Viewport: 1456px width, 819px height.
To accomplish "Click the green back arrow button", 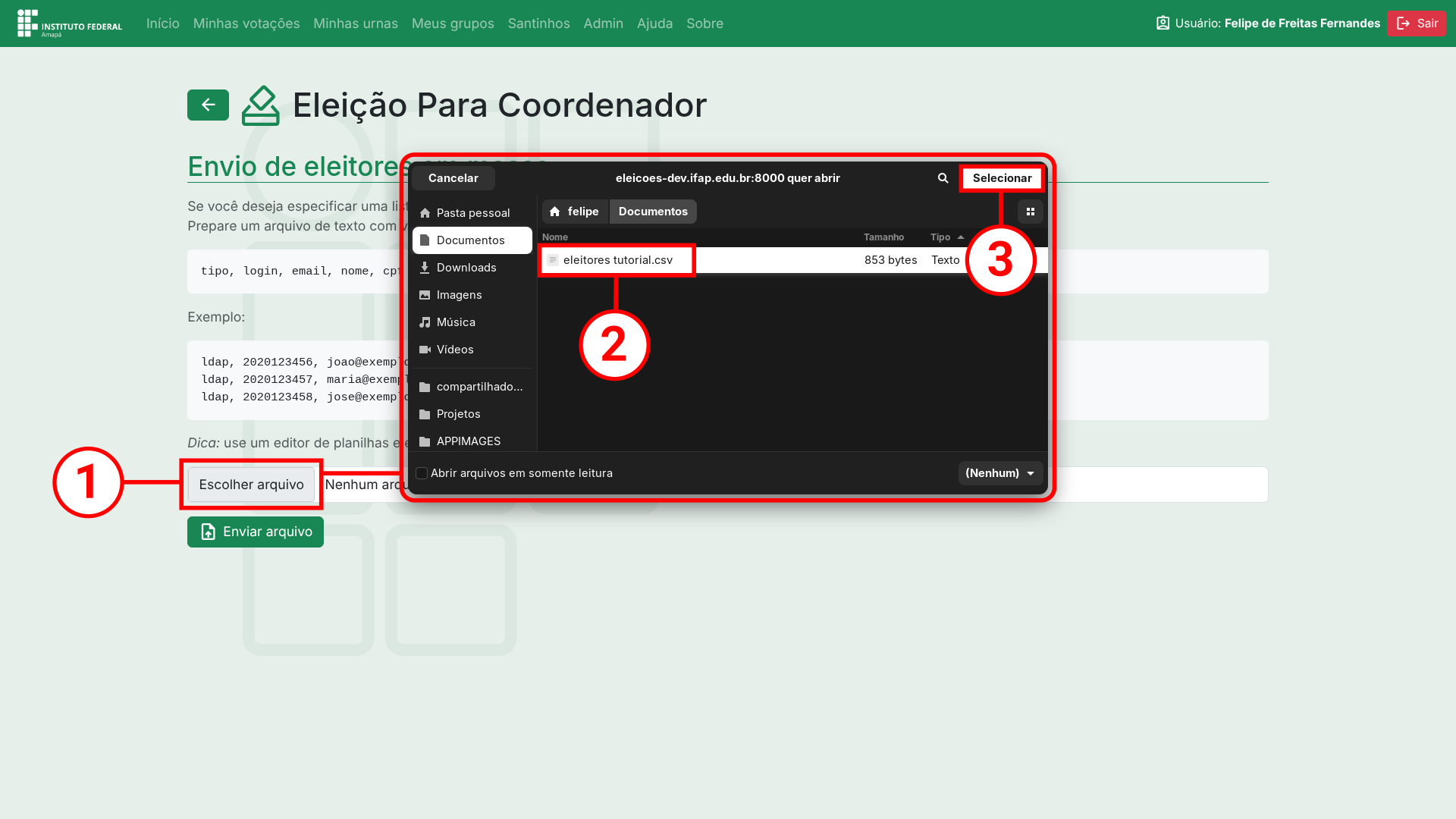I will click(208, 105).
